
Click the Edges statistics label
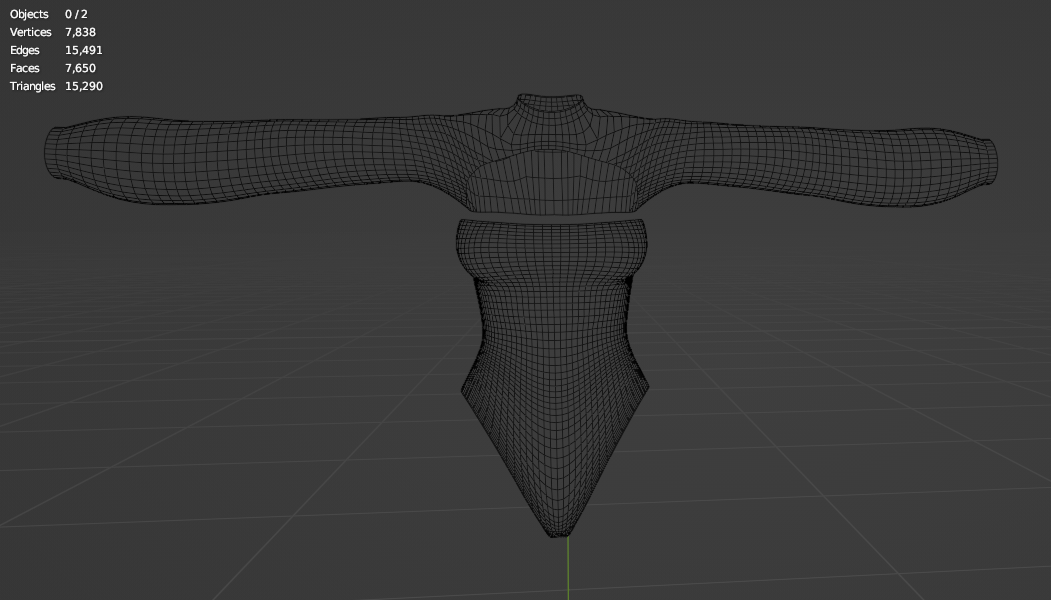25,50
